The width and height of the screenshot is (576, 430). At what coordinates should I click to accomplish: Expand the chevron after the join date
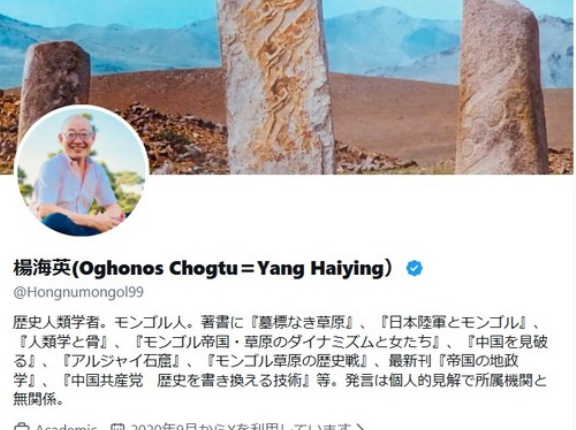(x=360, y=427)
